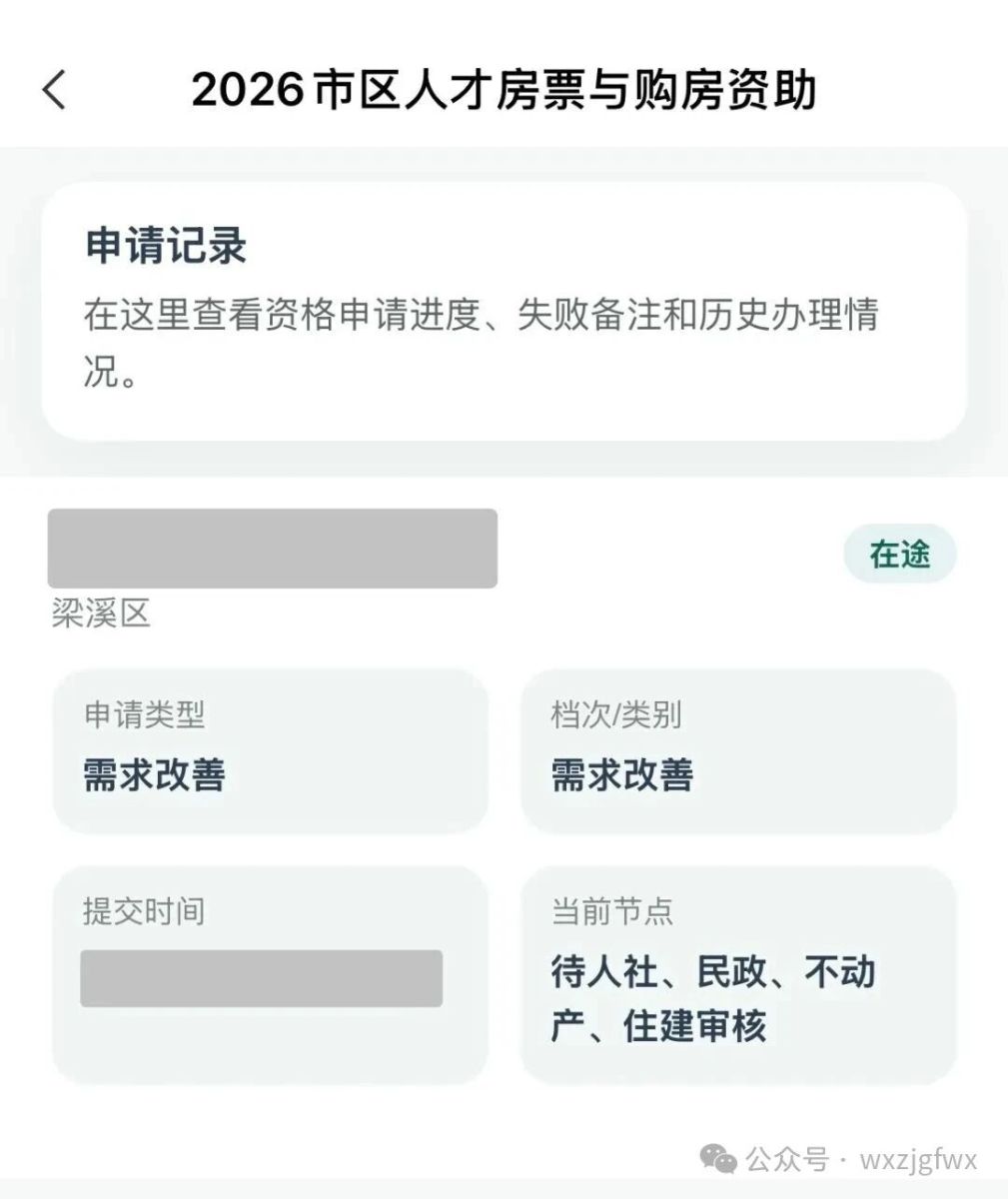Select 需求改善 value under 申请类型
The height and width of the screenshot is (1199, 1008).
pyautogui.click(x=154, y=774)
